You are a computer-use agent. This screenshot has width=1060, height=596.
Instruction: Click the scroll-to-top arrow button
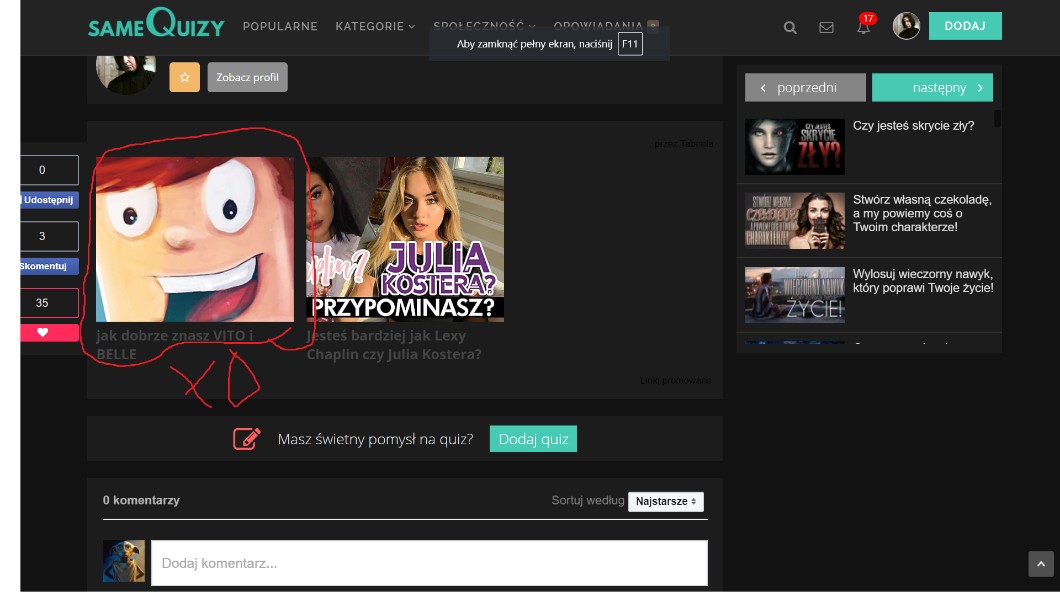(x=1041, y=564)
